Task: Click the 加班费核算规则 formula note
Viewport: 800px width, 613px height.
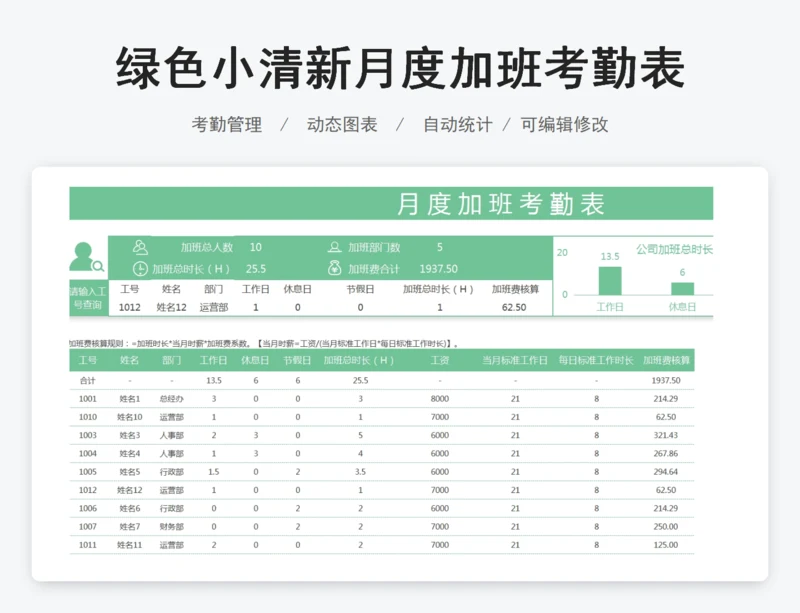Action: pyautogui.click(x=264, y=344)
